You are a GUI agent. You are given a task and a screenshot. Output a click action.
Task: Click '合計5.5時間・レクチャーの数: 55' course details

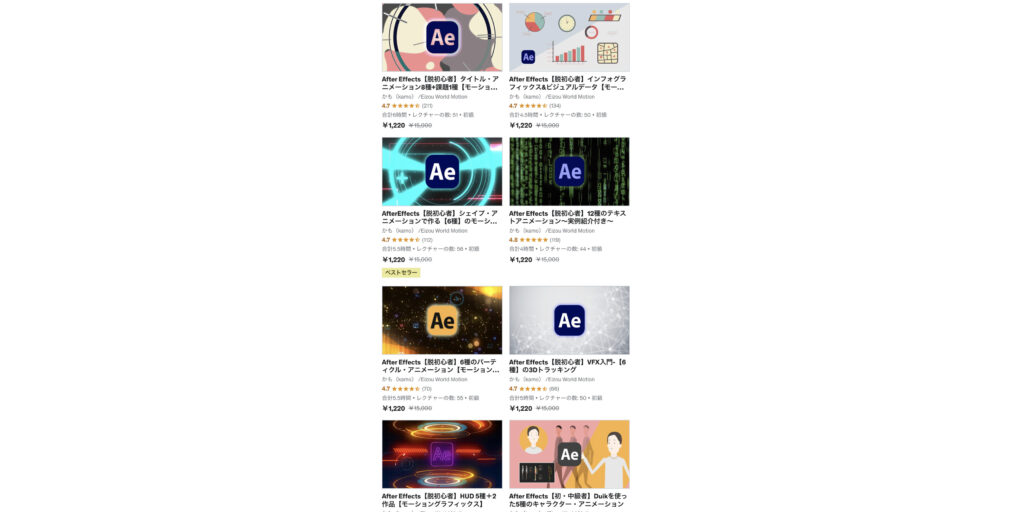point(431,398)
